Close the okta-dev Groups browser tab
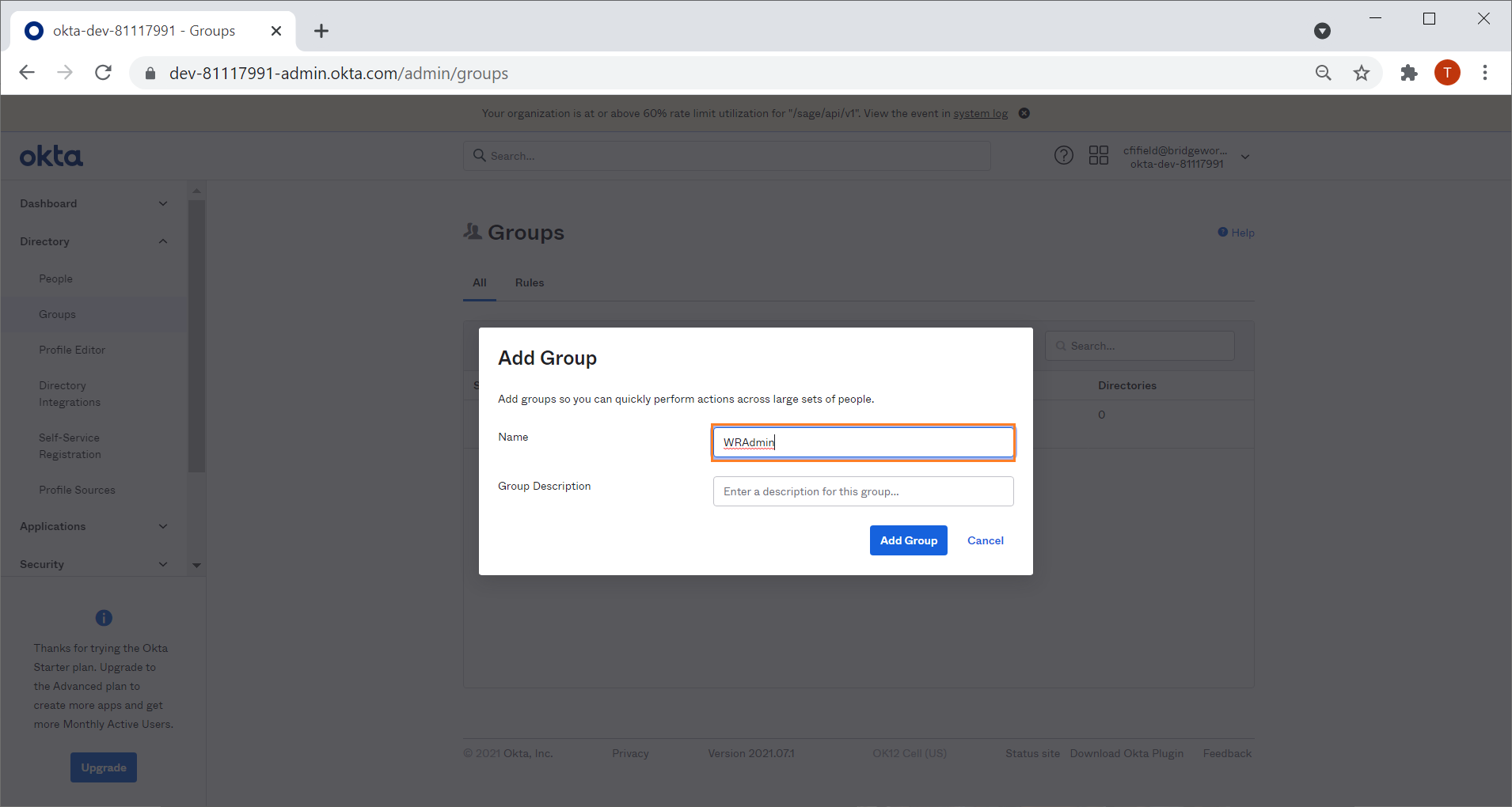The height and width of the screenshot is (807, 1512). (x=276, y=31)
